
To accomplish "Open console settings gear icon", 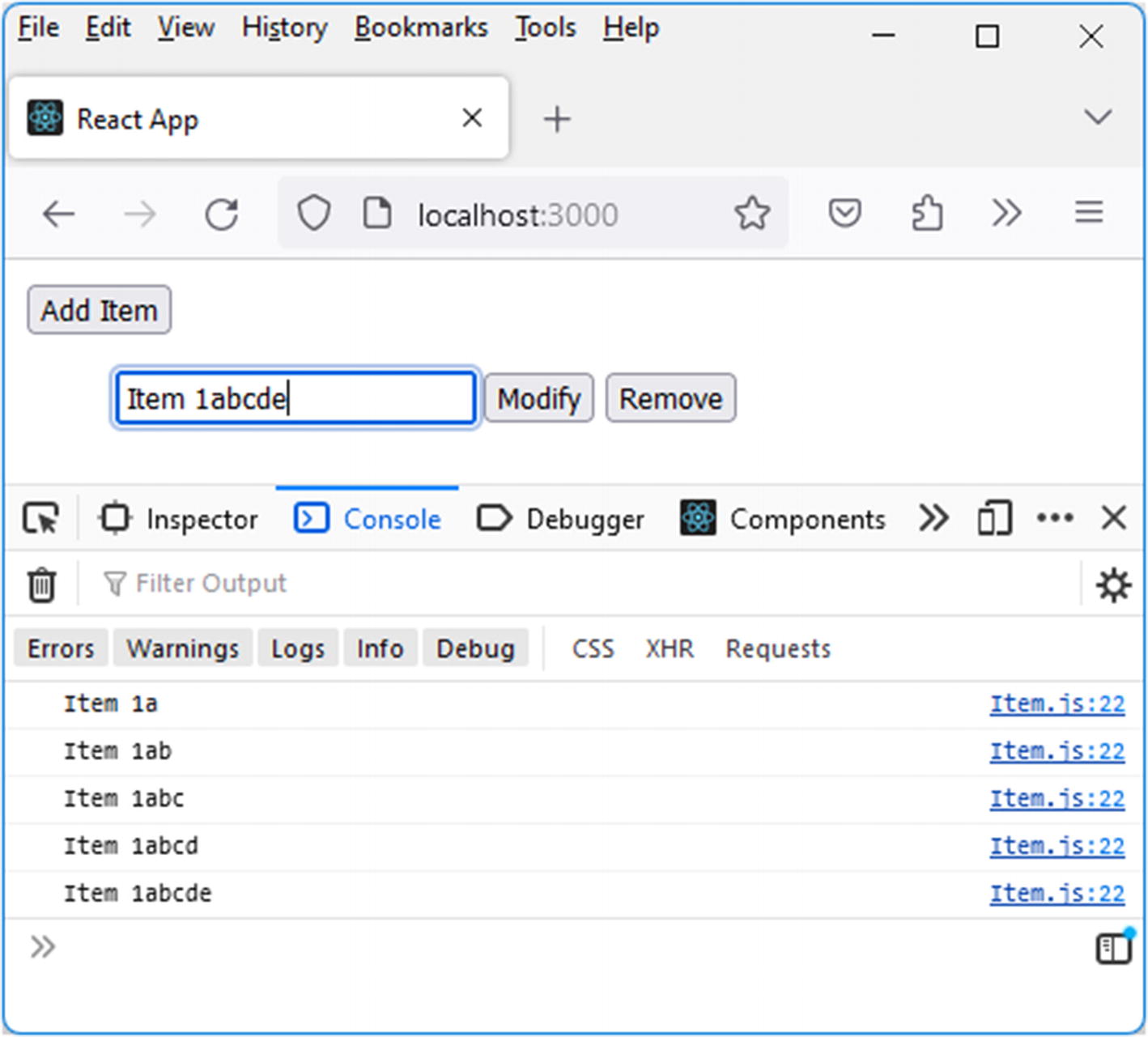I will tap(1113, 584).
